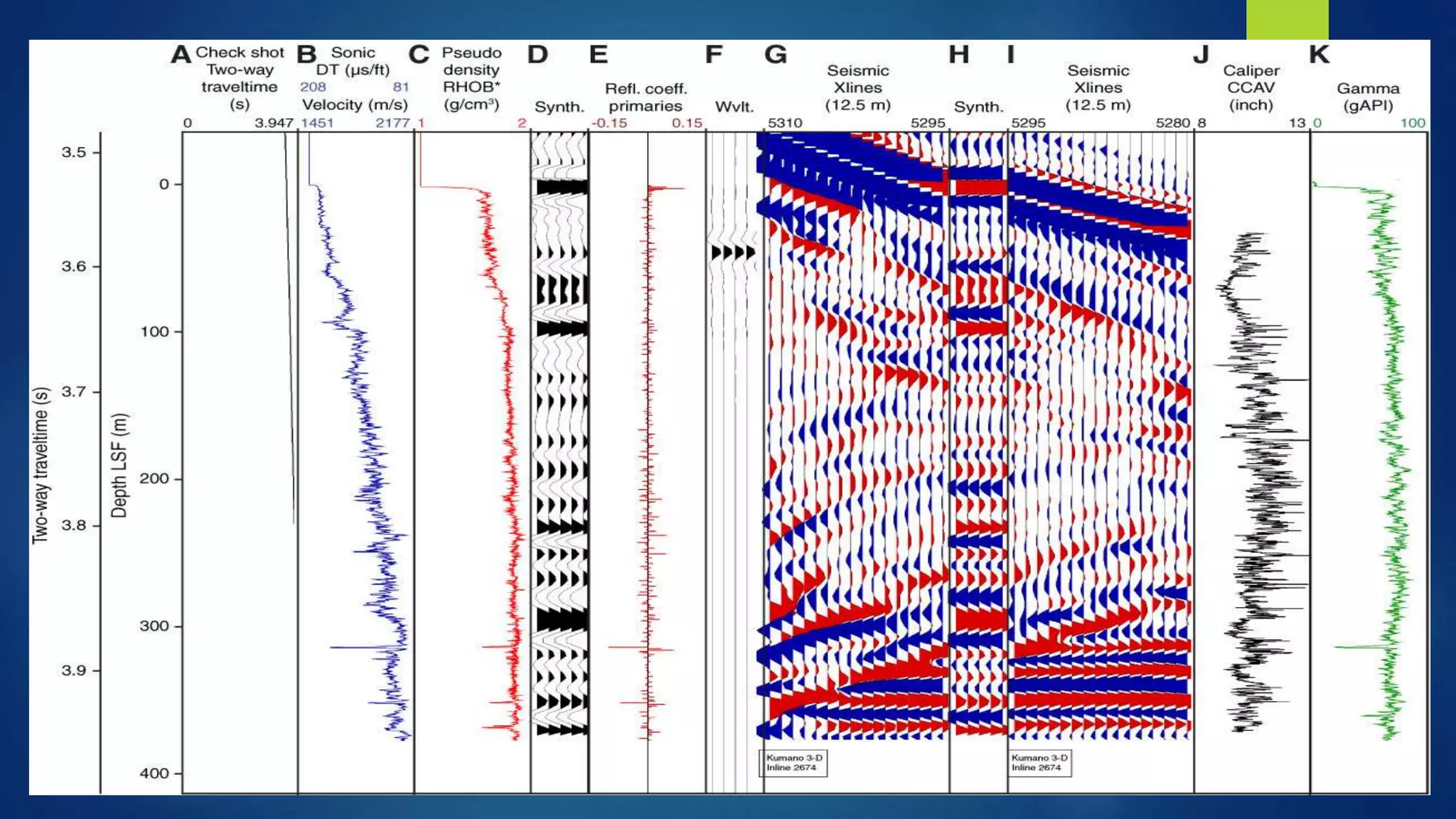
Task: Click the panel letter A label
Action: 181,55
